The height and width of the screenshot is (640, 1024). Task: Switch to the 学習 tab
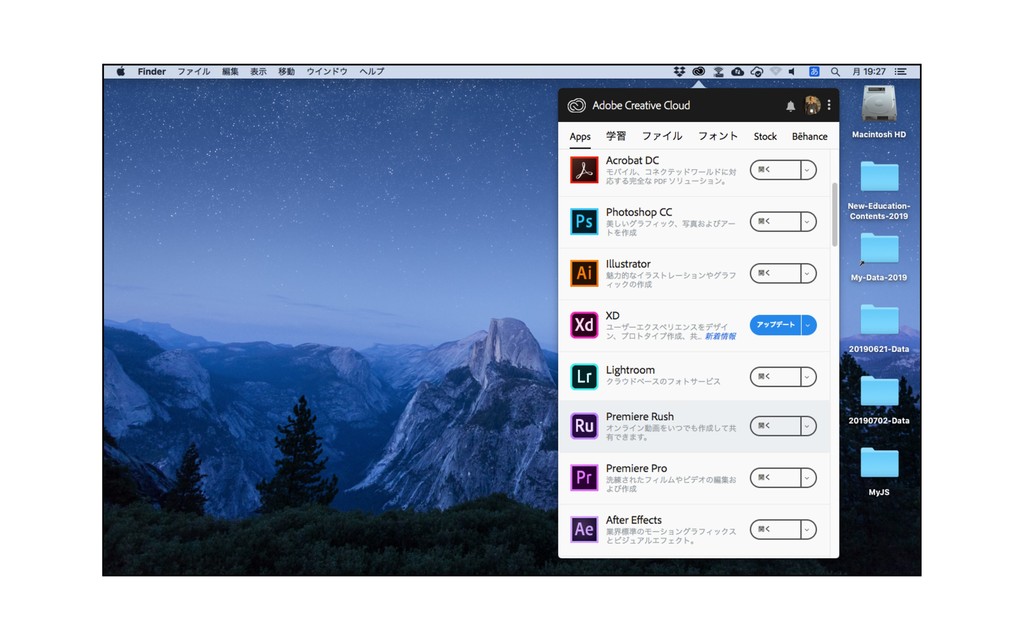pyautogui.click(x=616, y=136)
